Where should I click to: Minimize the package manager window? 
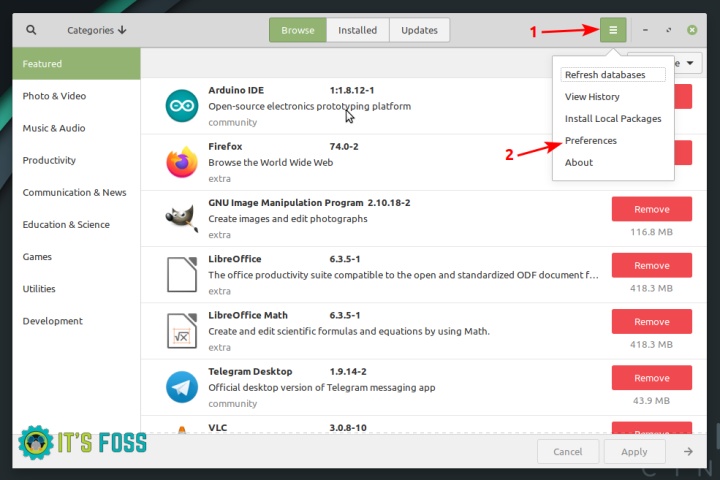point(645,30)
